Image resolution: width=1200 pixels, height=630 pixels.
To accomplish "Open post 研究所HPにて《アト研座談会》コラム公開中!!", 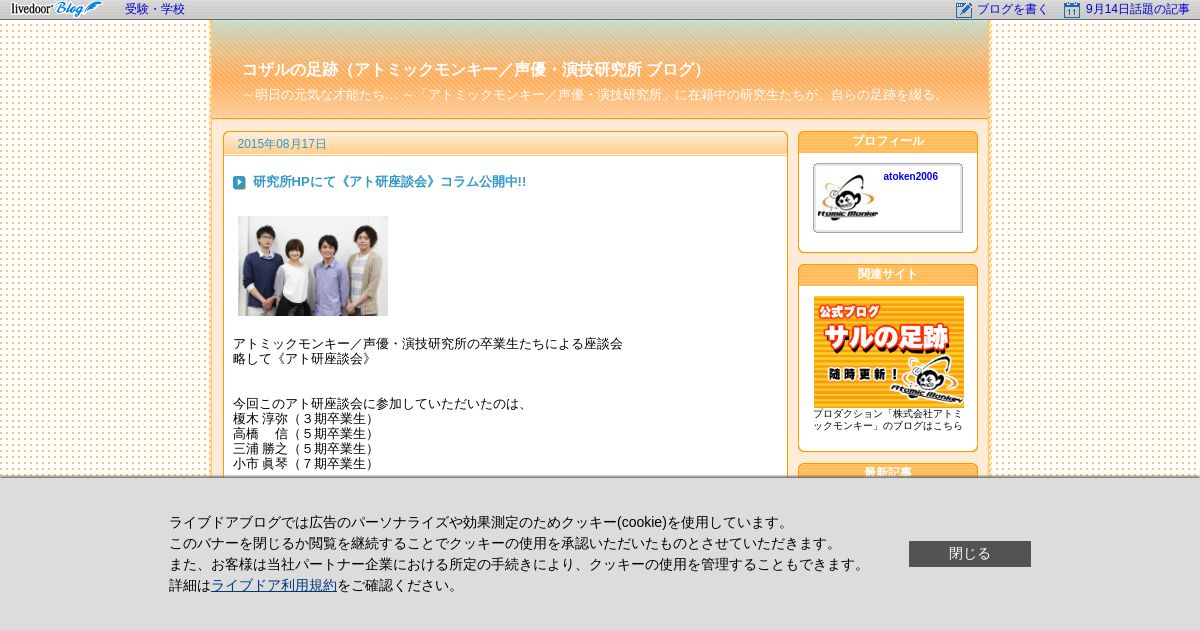I will coord(389,182).
